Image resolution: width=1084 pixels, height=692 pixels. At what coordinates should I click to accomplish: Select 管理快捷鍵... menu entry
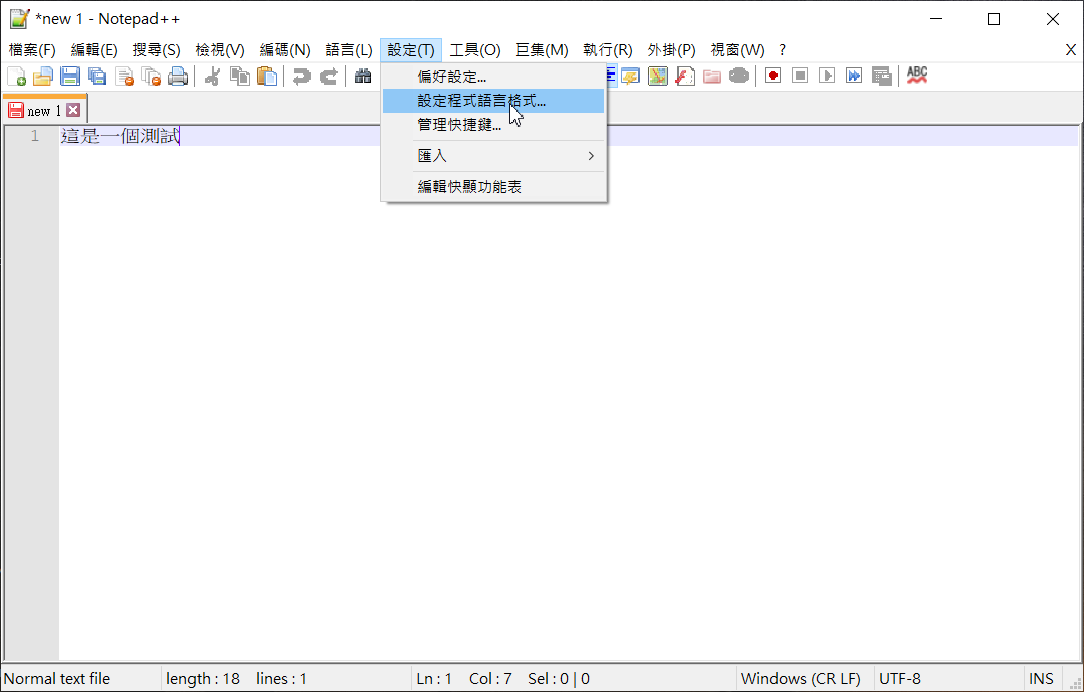coord(494,125)
